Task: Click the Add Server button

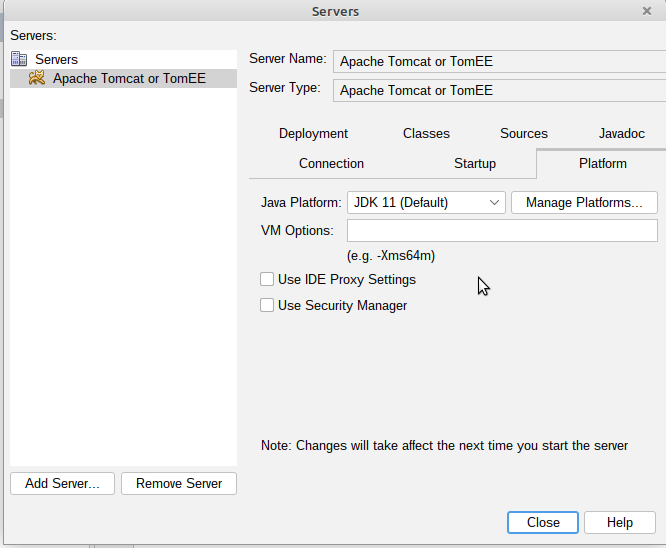Action: click(62, 483)
